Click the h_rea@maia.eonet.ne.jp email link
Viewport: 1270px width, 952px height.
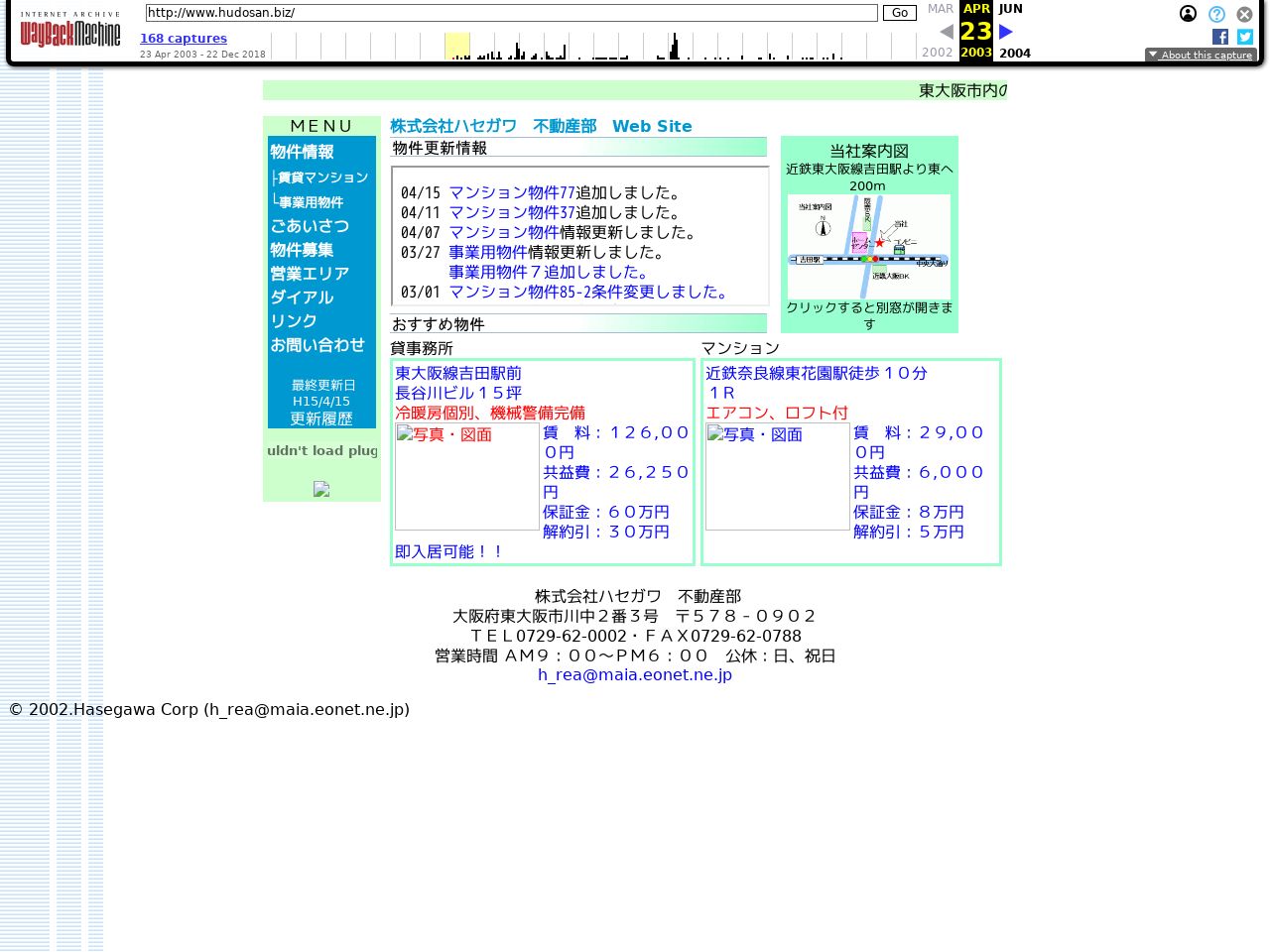click(x=635, y=675)
